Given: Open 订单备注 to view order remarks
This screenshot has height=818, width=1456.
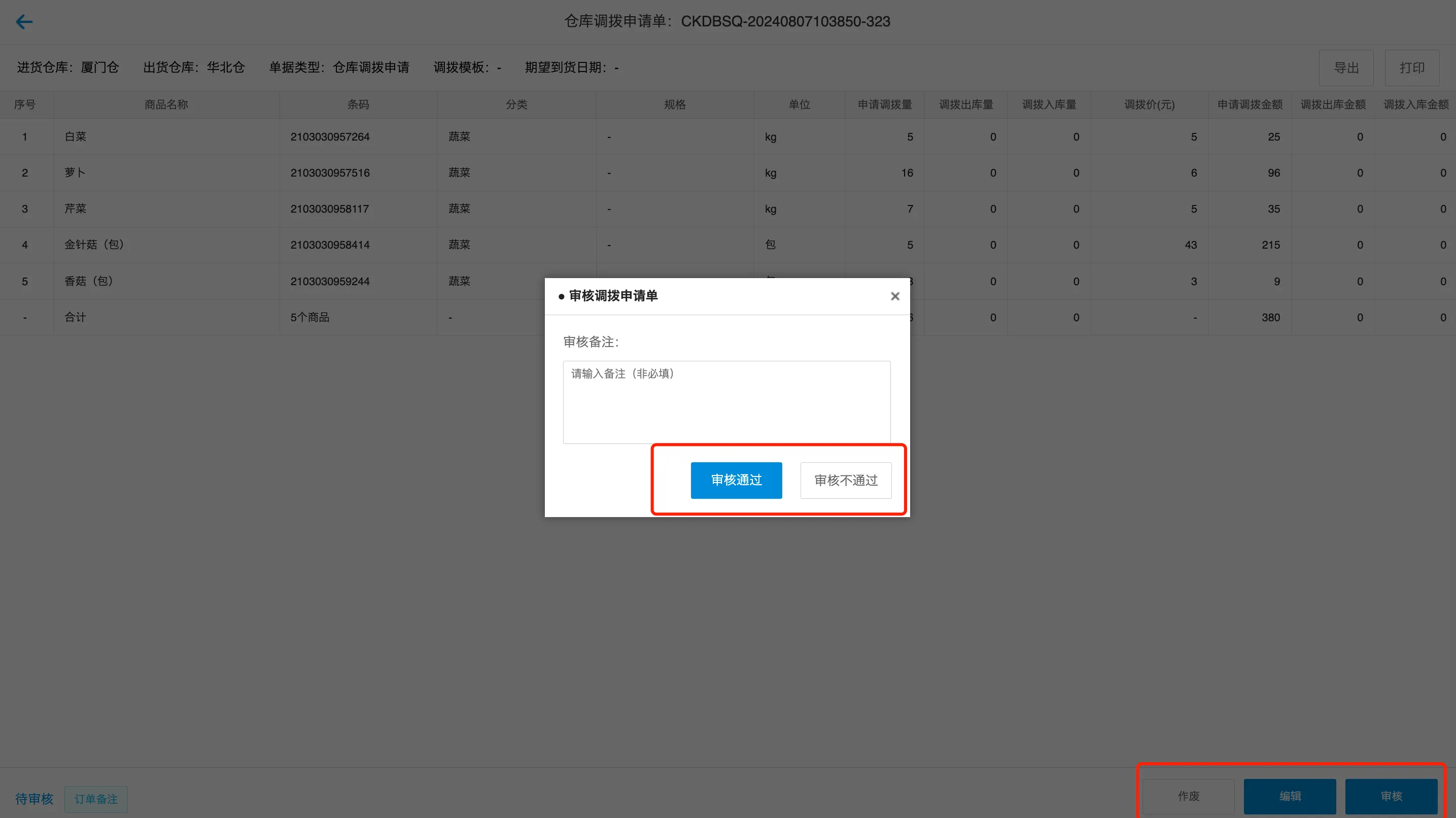Looking at the screenshot, I should tap(95, 799).
